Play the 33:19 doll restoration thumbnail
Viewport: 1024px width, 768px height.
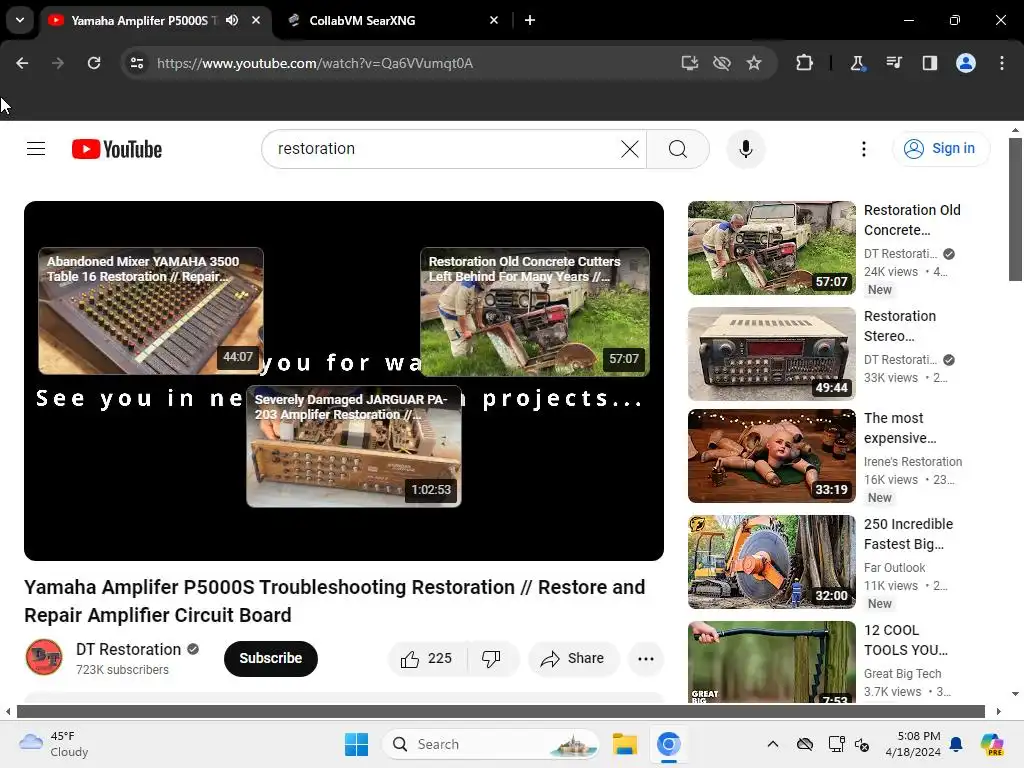coord(771,456)
